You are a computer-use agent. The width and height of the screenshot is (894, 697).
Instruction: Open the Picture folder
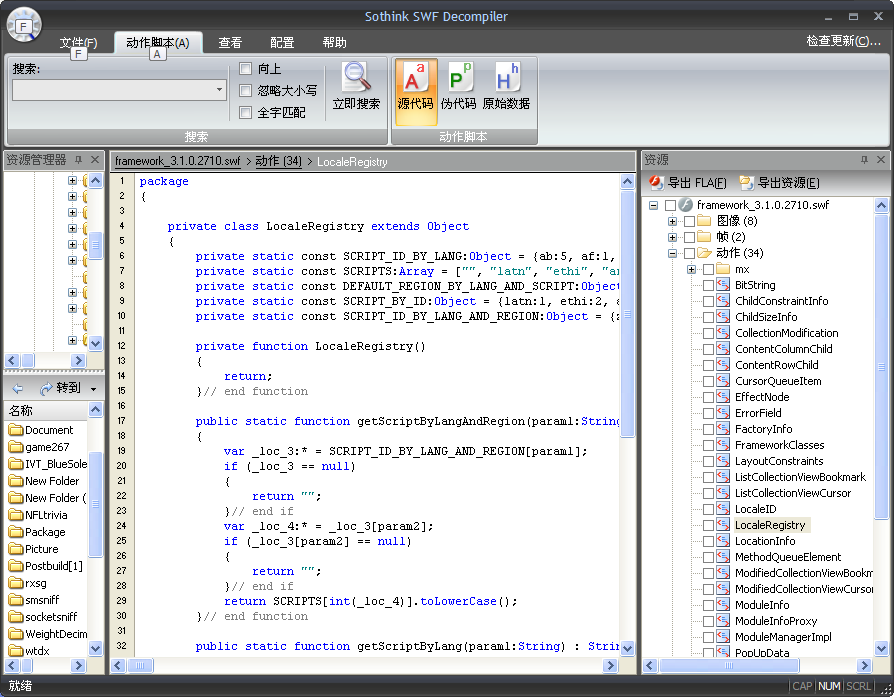(34, 549)
